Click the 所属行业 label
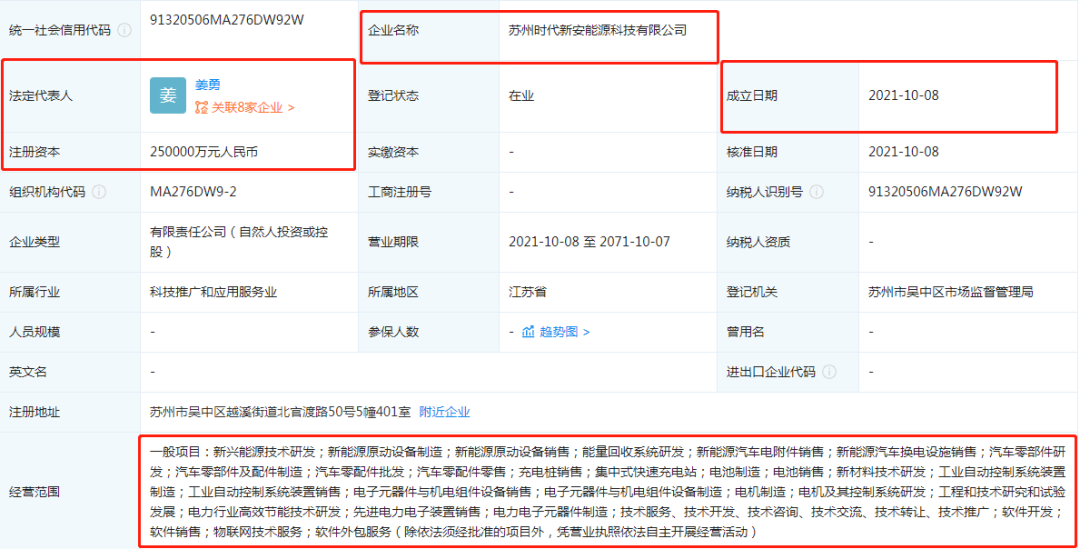Viewport: 1080px width, 549px height. coord(34,292)
